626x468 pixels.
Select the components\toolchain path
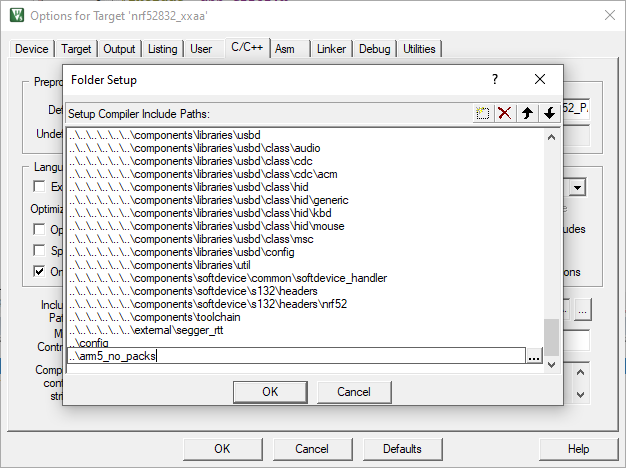pyautogui.click(x=155, y=317)
